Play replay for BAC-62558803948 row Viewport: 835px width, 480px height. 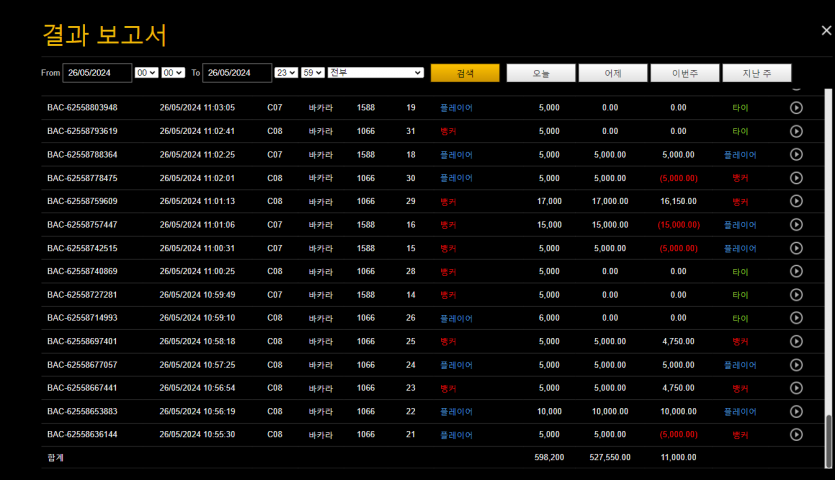coord(796,108)
